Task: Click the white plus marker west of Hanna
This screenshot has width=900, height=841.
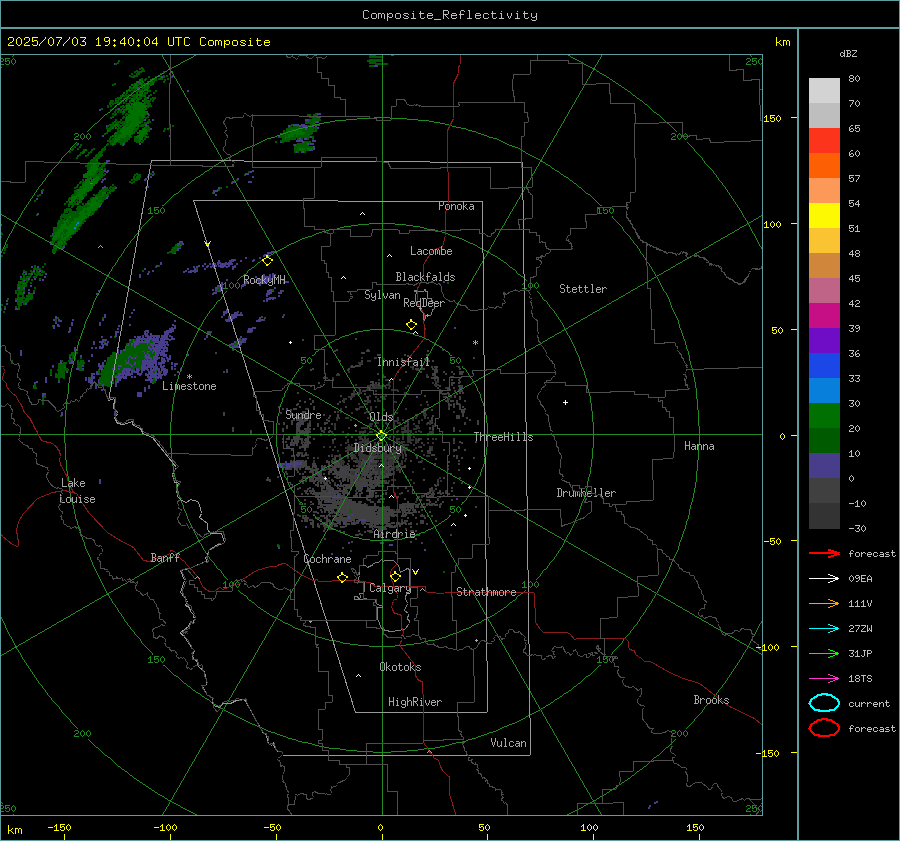Action: (565, 402)
